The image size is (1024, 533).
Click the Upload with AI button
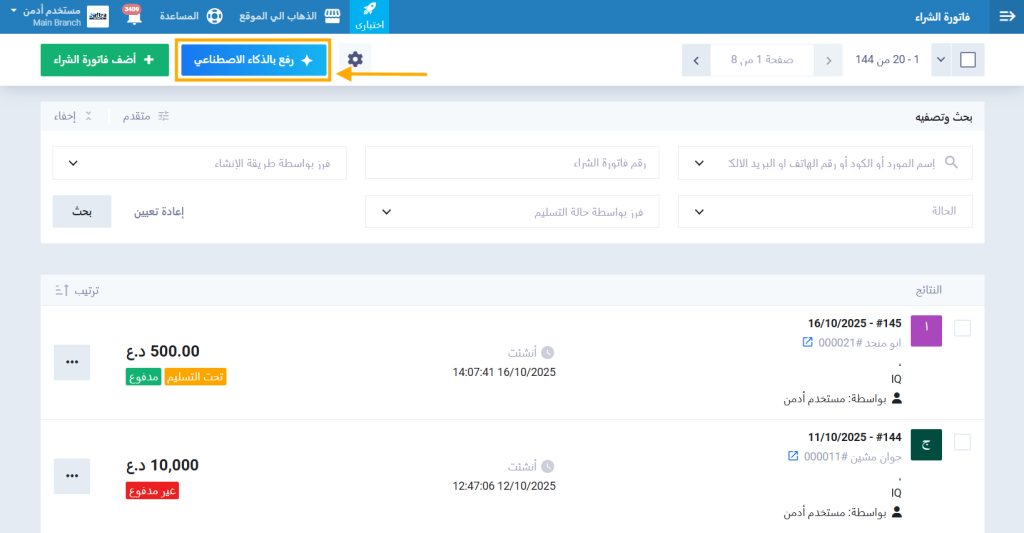coord(253,60)
